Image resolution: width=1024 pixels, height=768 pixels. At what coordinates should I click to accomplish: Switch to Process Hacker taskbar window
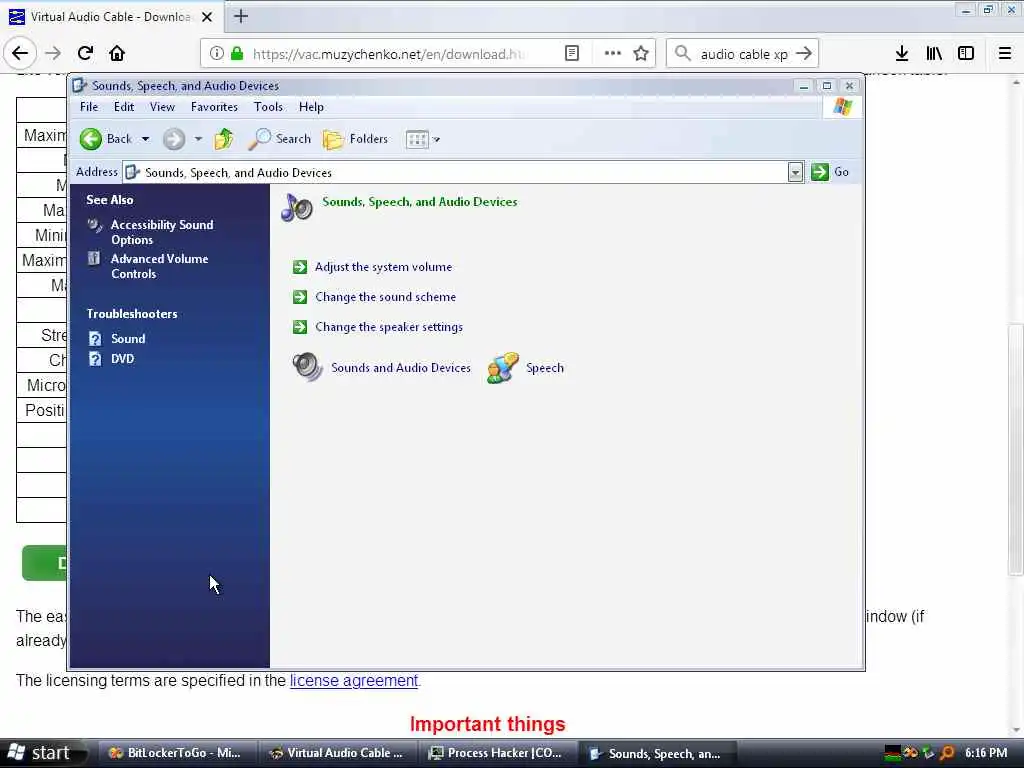click(496, 753)
